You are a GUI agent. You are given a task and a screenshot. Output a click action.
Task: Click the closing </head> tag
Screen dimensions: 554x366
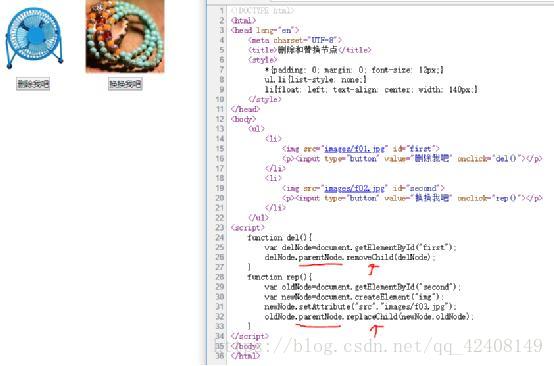pos(245,109)
